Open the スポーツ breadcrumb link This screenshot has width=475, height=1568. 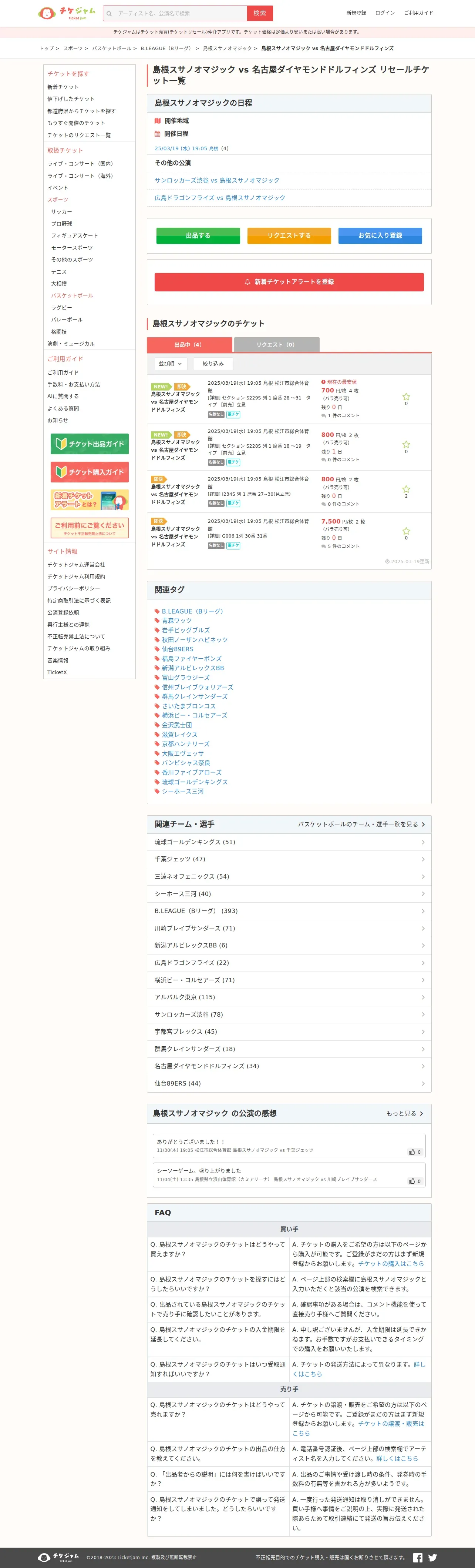(x=73, y=48)
